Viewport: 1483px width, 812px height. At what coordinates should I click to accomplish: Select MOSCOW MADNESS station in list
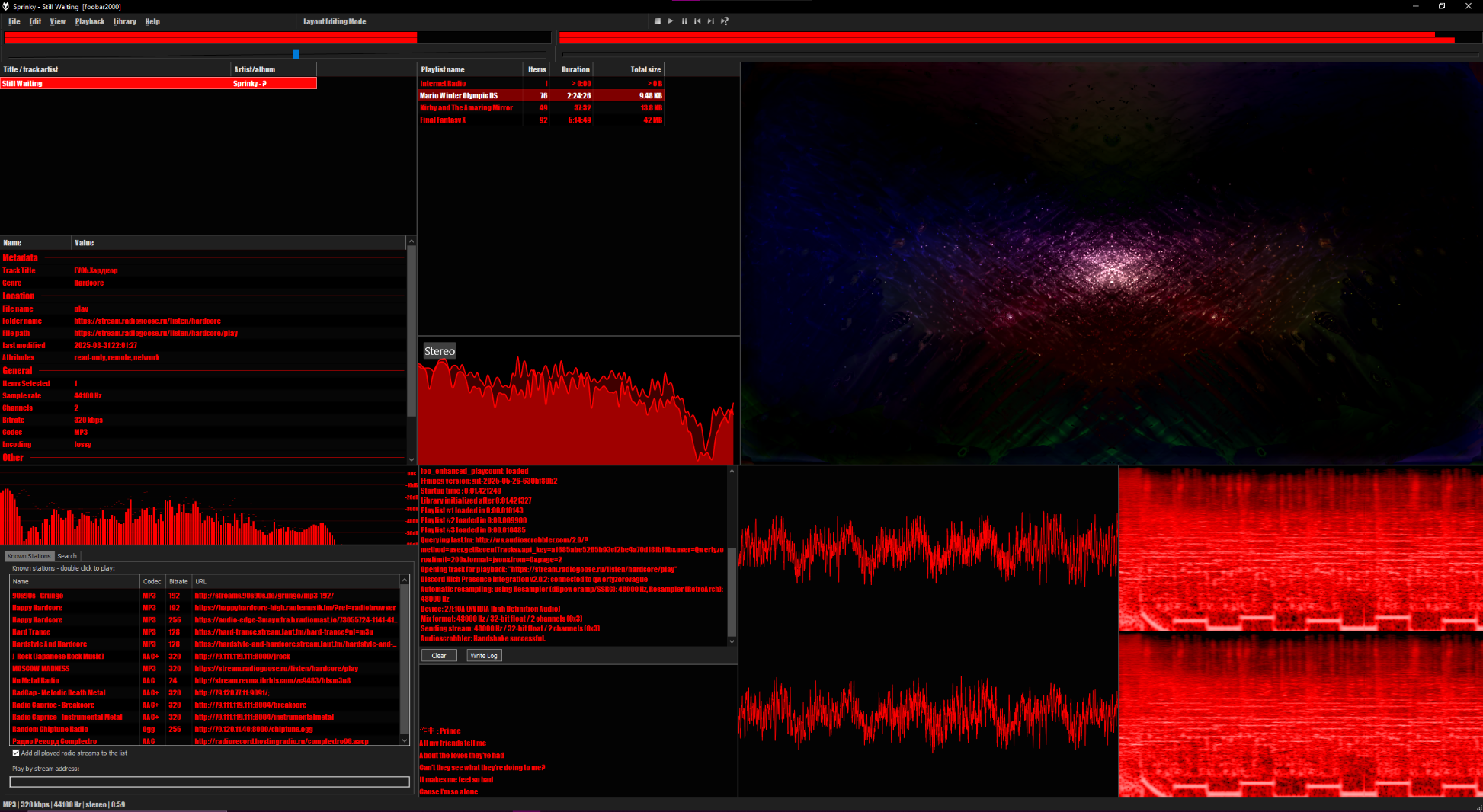click(41, 669)
